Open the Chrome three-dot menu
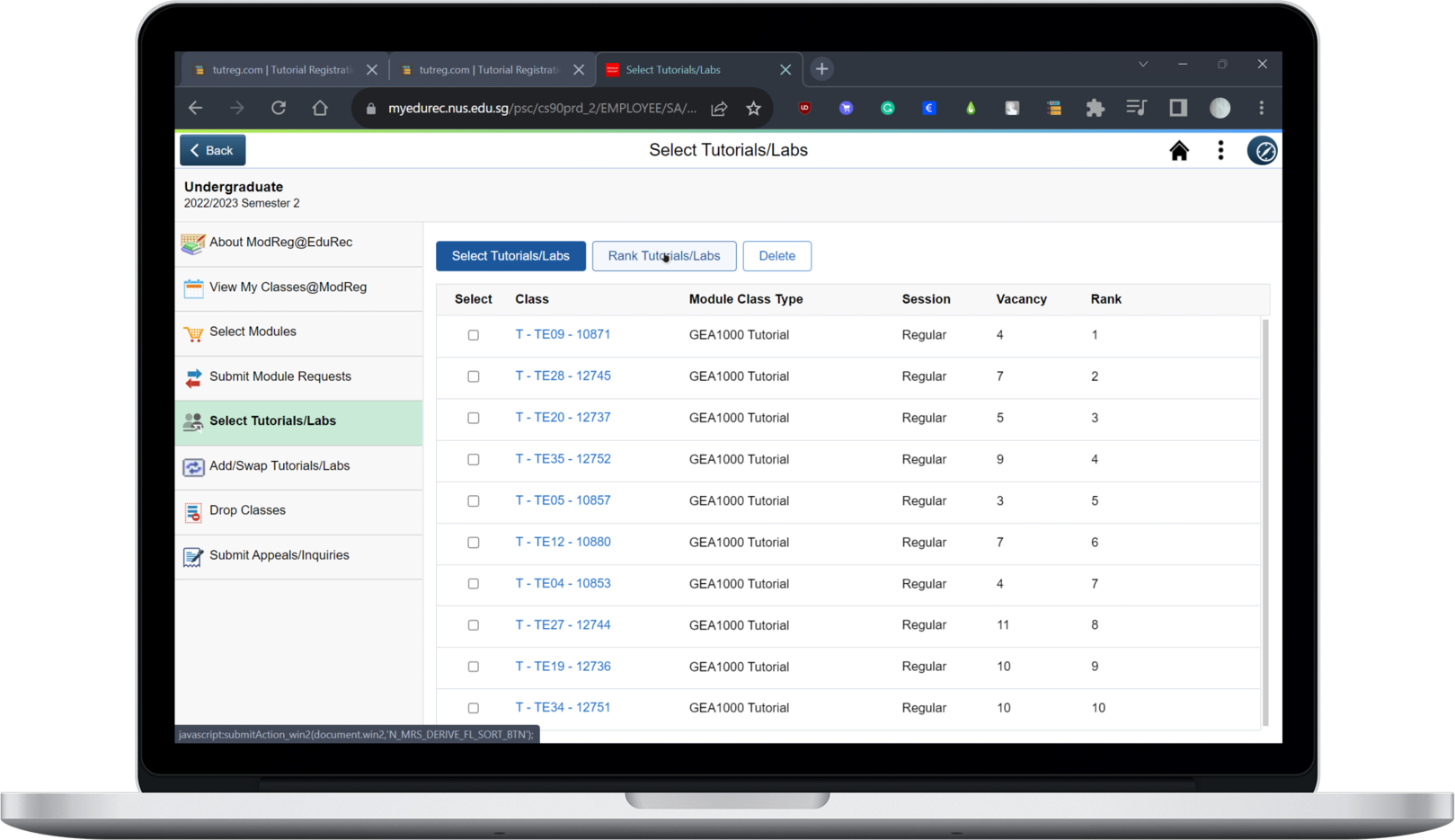Image resolution: width=1455 pixels, height=840 pixels. 1261,109
